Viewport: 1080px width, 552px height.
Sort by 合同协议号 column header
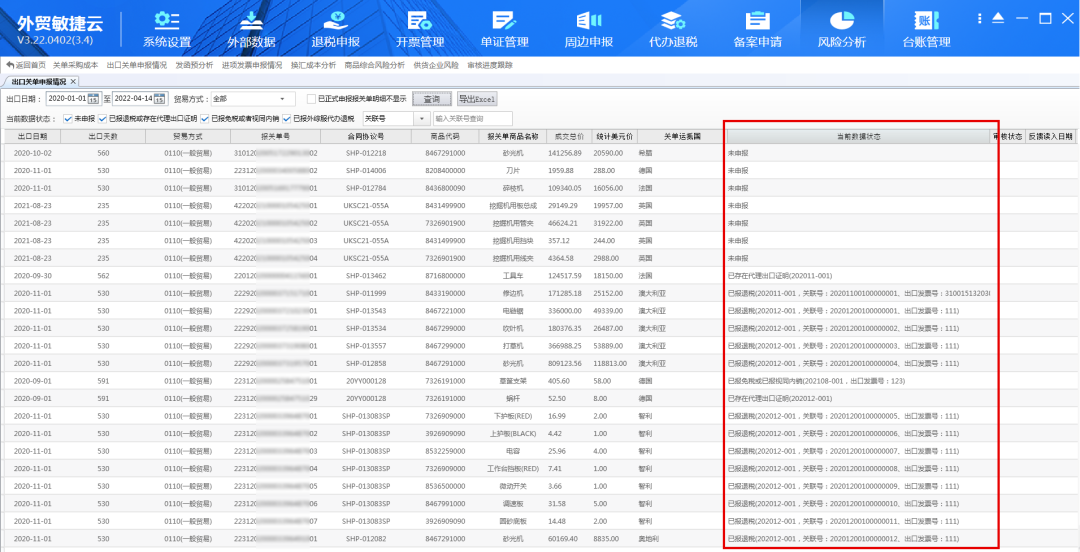coord(366,136)
